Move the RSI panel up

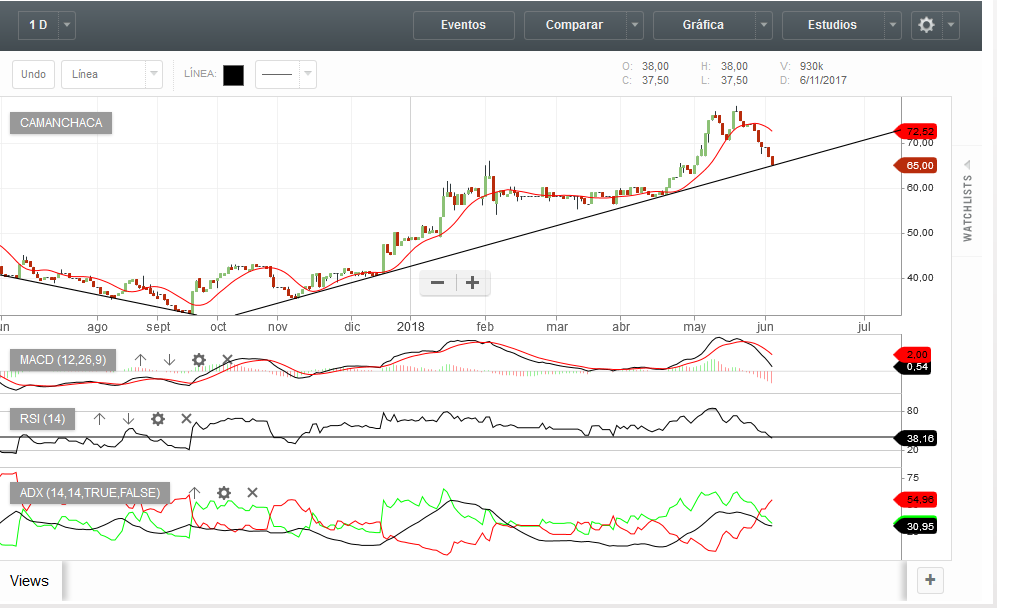[x=99, y=419]
